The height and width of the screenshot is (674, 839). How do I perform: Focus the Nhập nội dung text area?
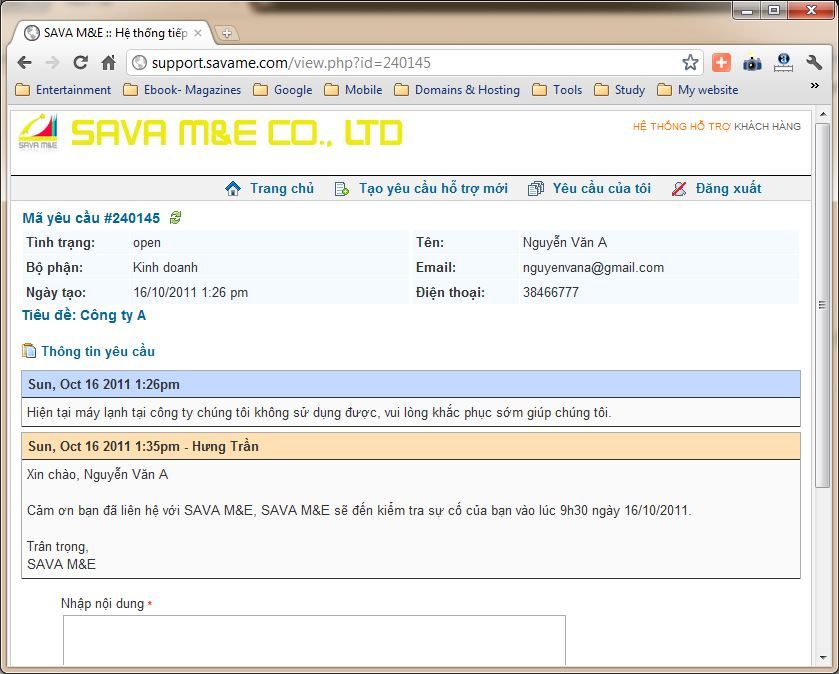[x=314, y=641]
